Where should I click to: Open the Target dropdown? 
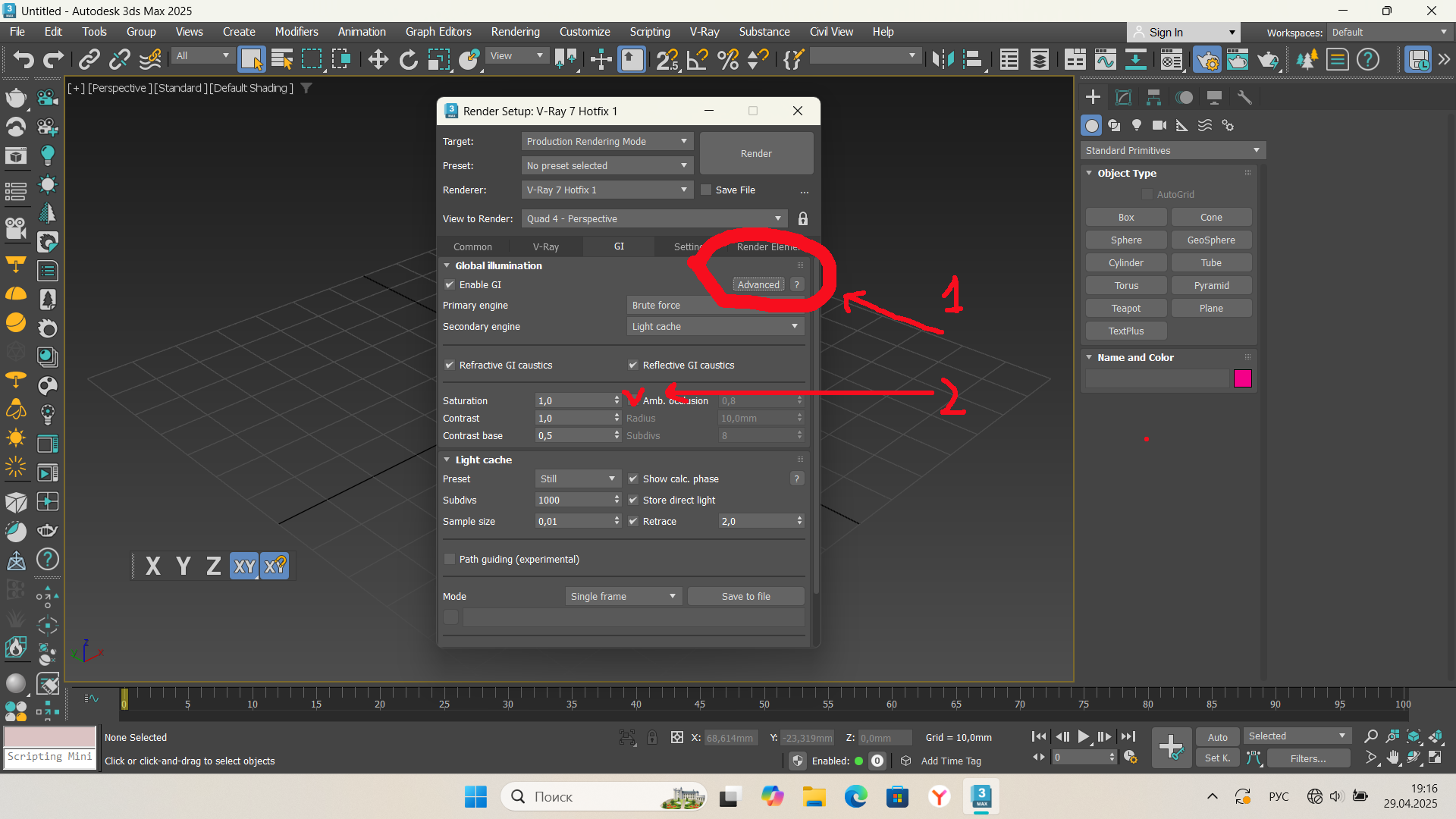(607, 142)
